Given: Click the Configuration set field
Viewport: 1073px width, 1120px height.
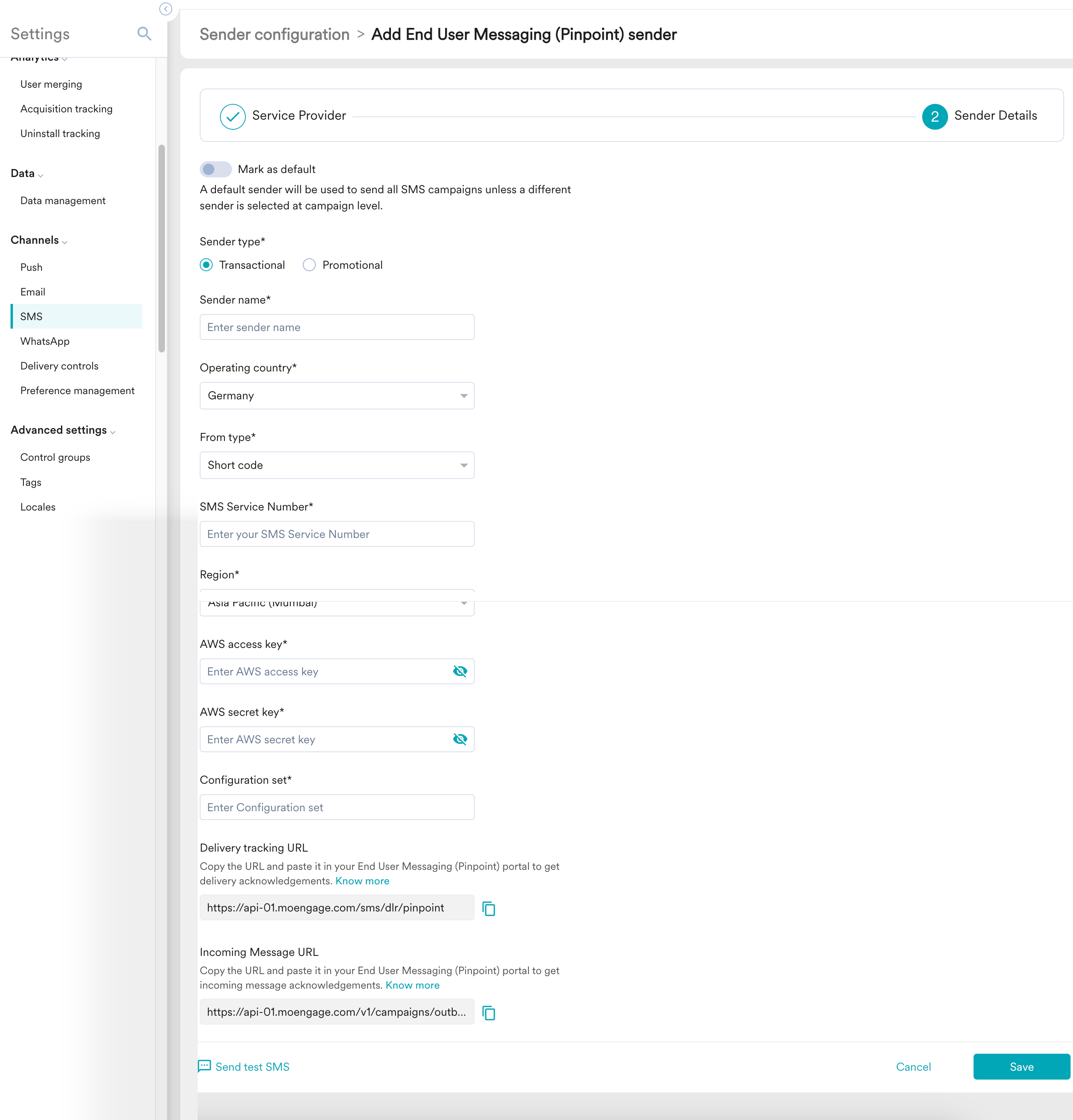Looking at the screenshot, I should (x=337, y=807).
